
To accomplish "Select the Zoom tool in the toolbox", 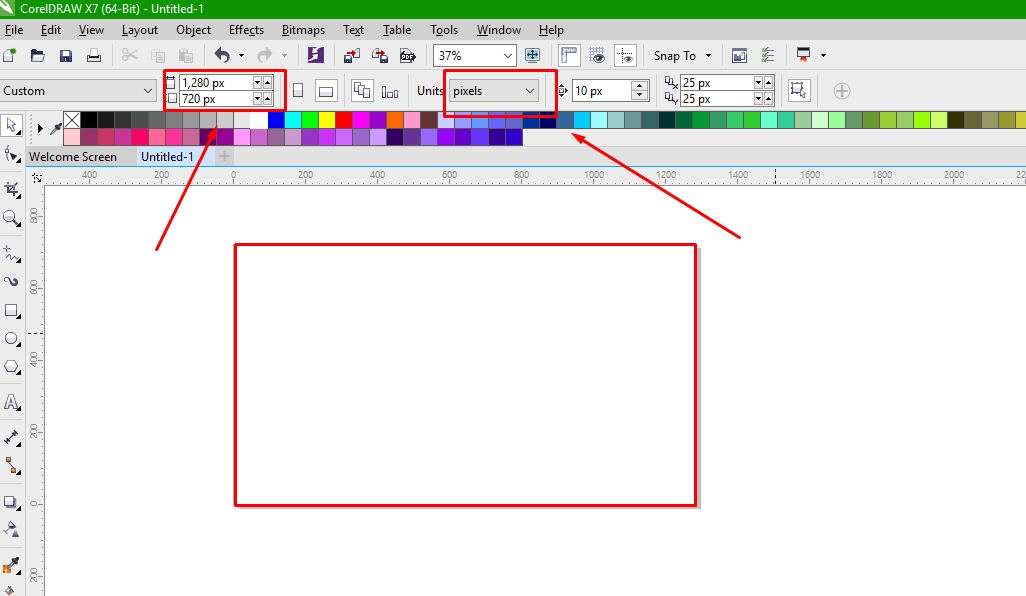I will point(12,218).
